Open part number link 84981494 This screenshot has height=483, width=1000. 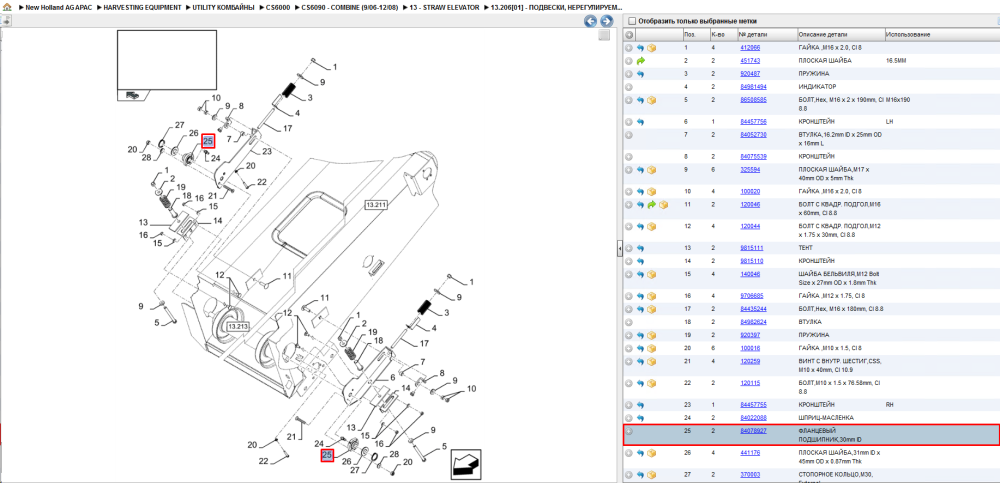(x=753, y=87)
